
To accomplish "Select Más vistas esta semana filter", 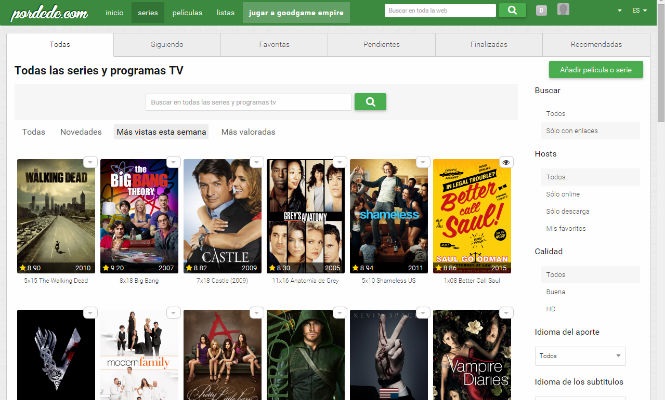I will pos(161,132).
